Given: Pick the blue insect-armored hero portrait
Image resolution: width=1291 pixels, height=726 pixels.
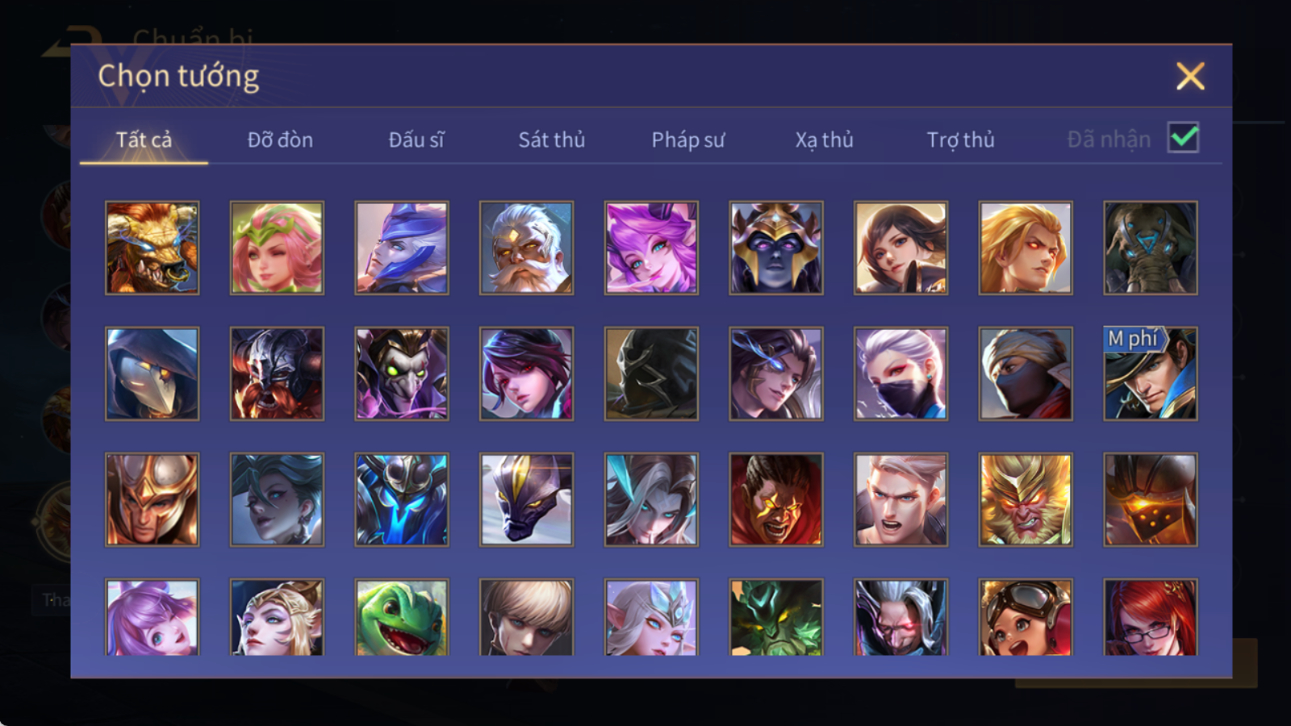Looking at the screenshot, I should point(401,500).
